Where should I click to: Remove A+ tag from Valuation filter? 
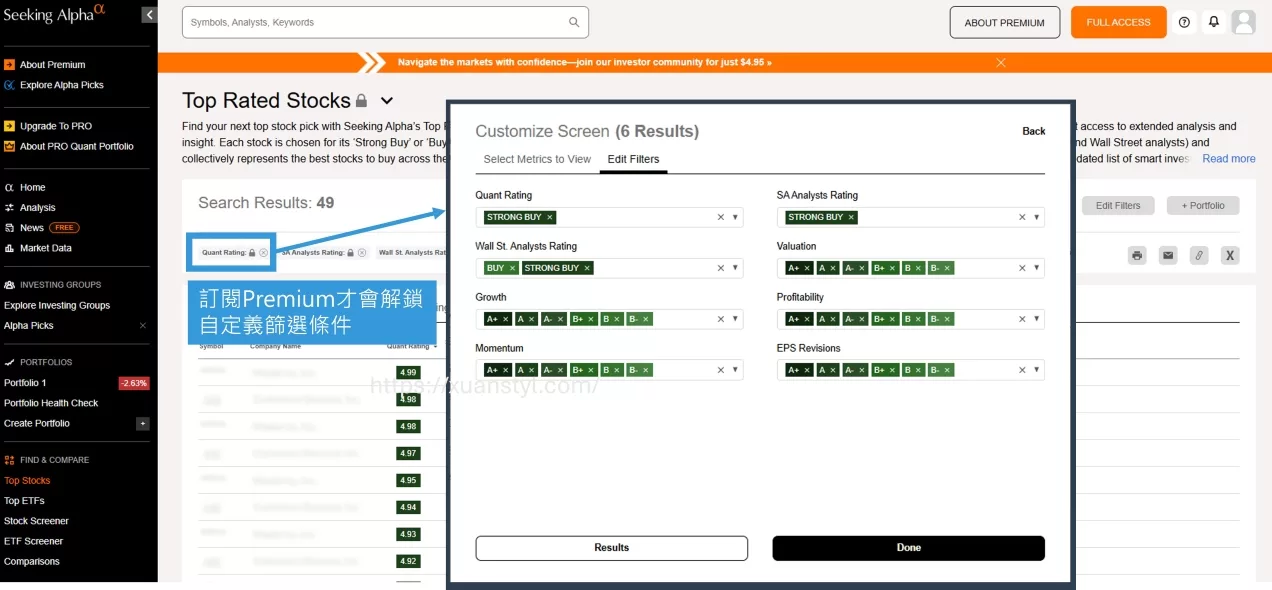click(x=807, y=268)
